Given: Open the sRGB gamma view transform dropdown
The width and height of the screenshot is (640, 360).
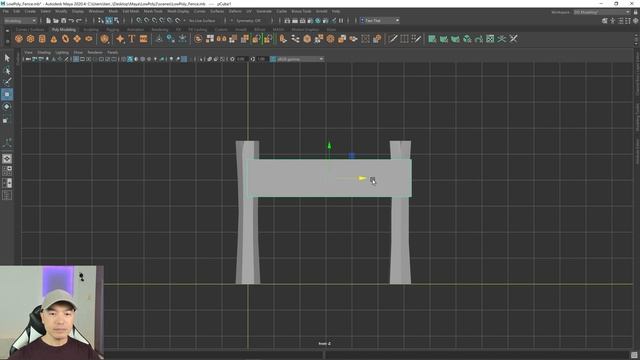Looking at the screenshot, I should 300,59.
